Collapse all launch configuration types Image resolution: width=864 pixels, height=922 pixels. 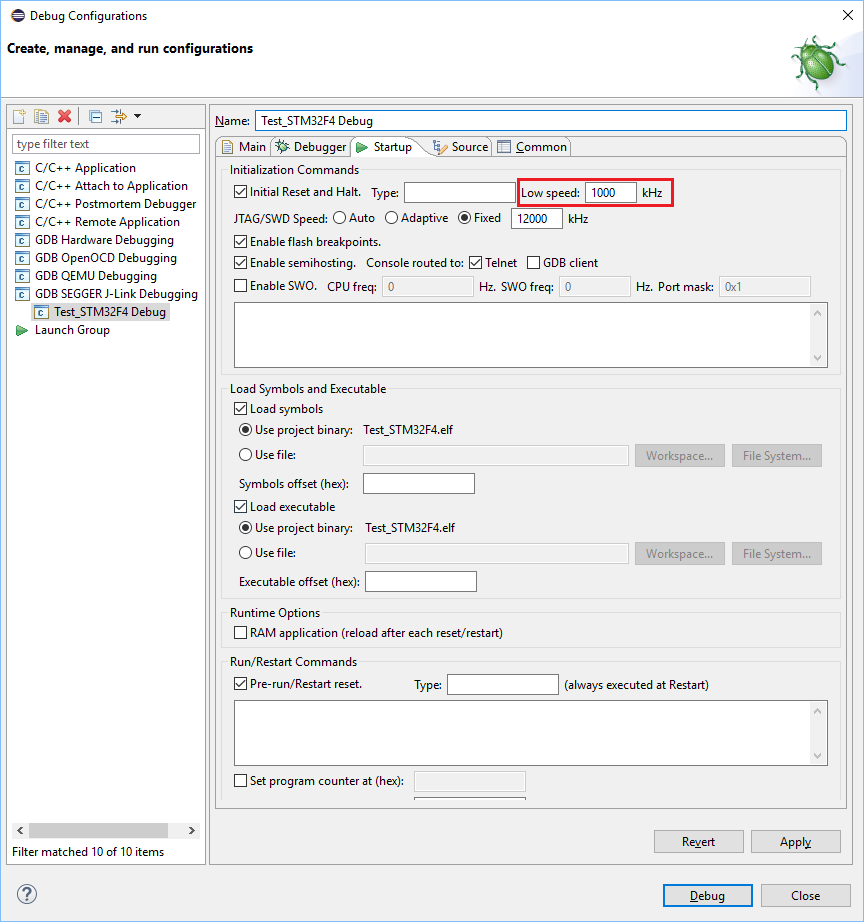[x=93, y=116]
